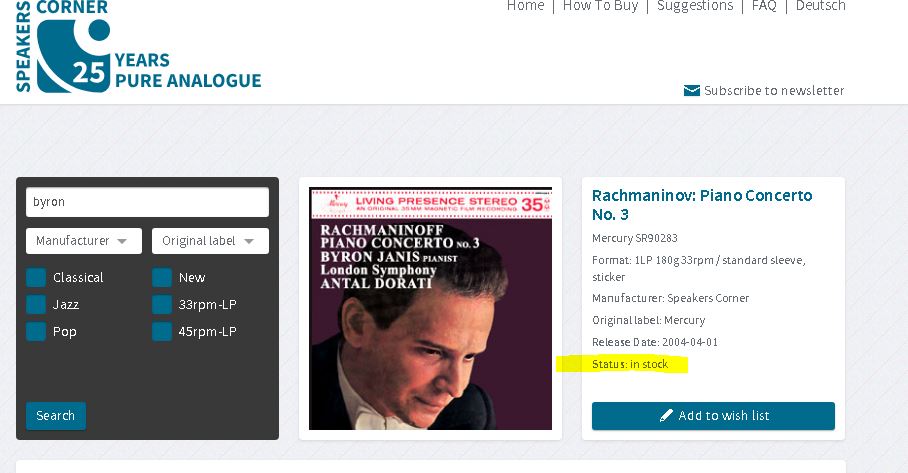Image resolution: width=908 pixels, height=473 pixels.
Task: Click the pencil icon on wish list button
Action: [667, 415]
